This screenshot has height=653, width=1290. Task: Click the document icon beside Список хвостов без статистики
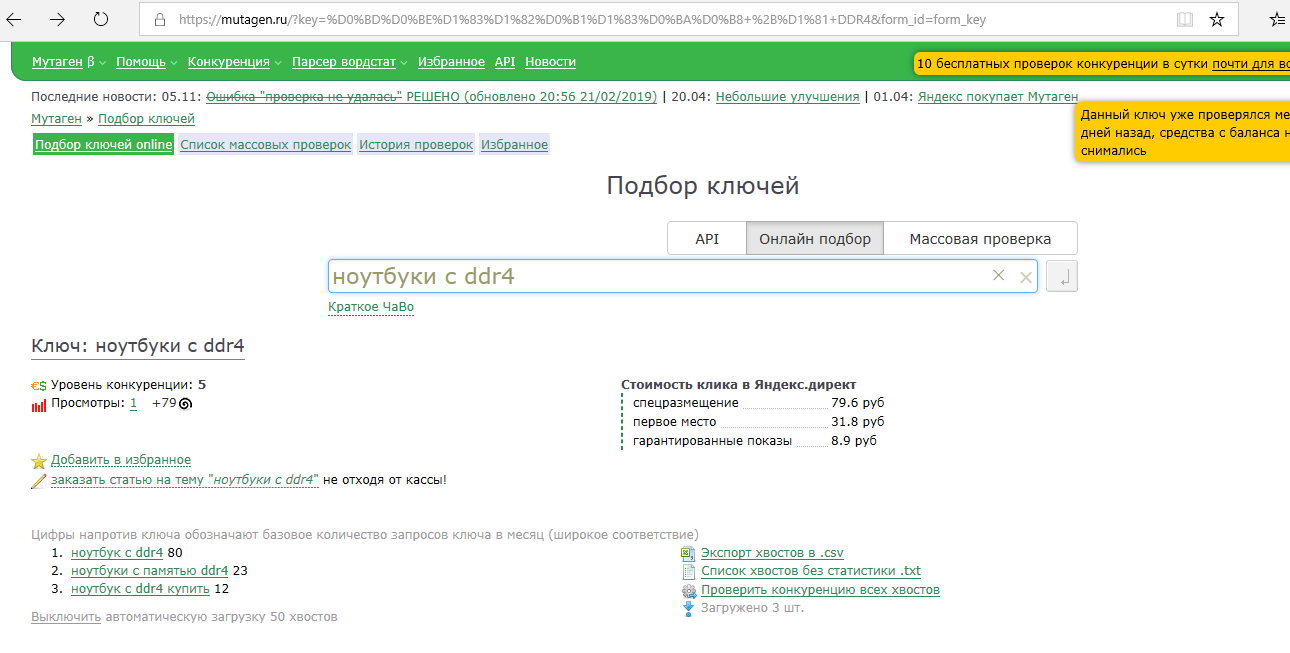tap(688, 572)
